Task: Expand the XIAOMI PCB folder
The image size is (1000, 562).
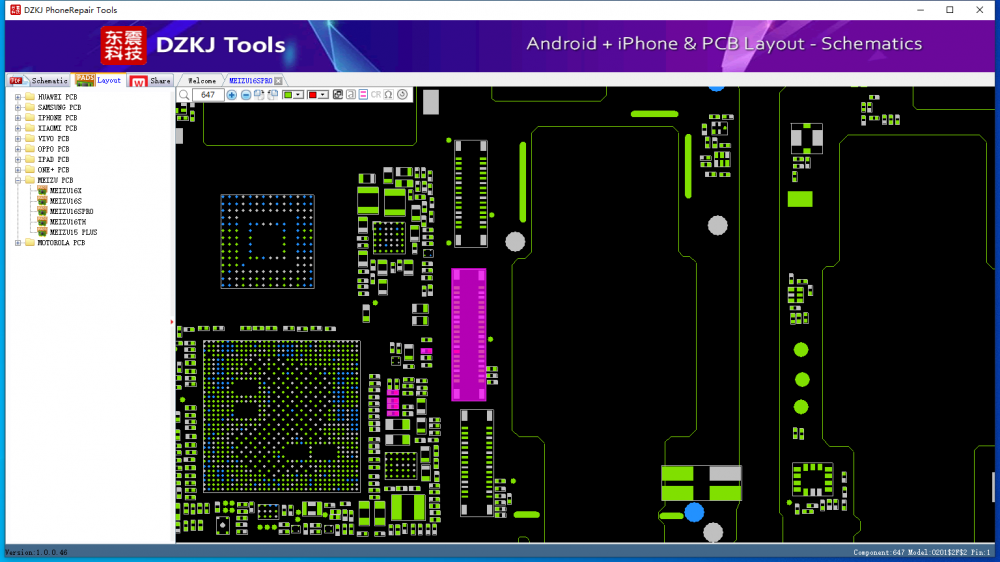Action: (x=18, y=128)
